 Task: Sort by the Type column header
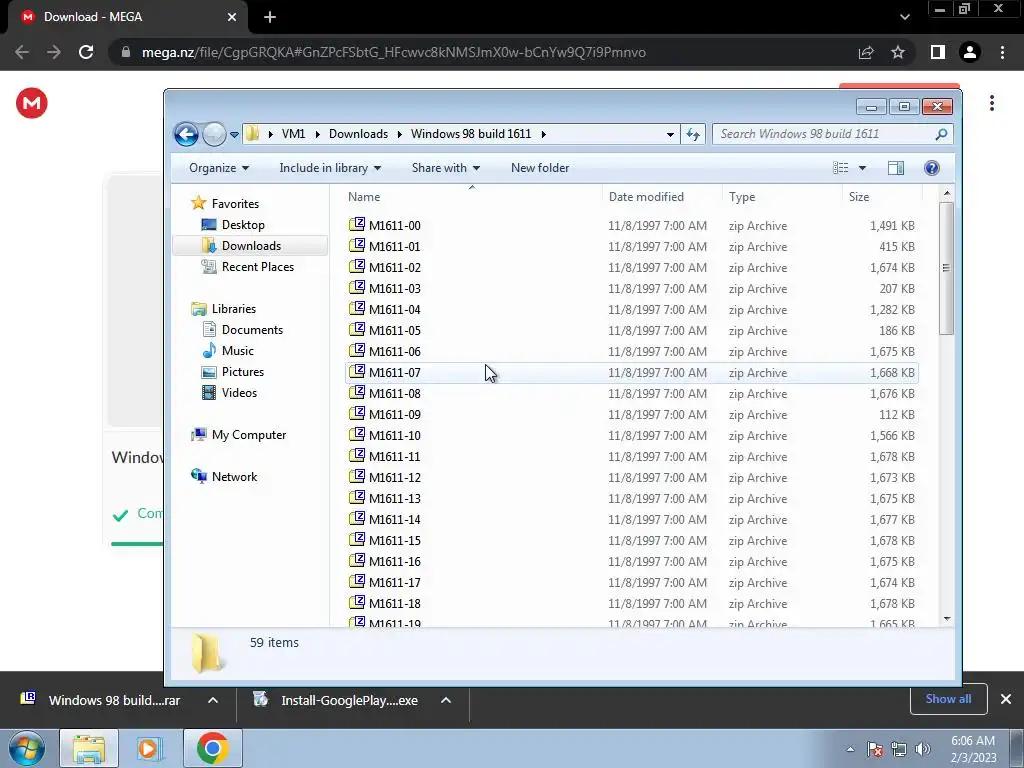(x=742, y=197)
